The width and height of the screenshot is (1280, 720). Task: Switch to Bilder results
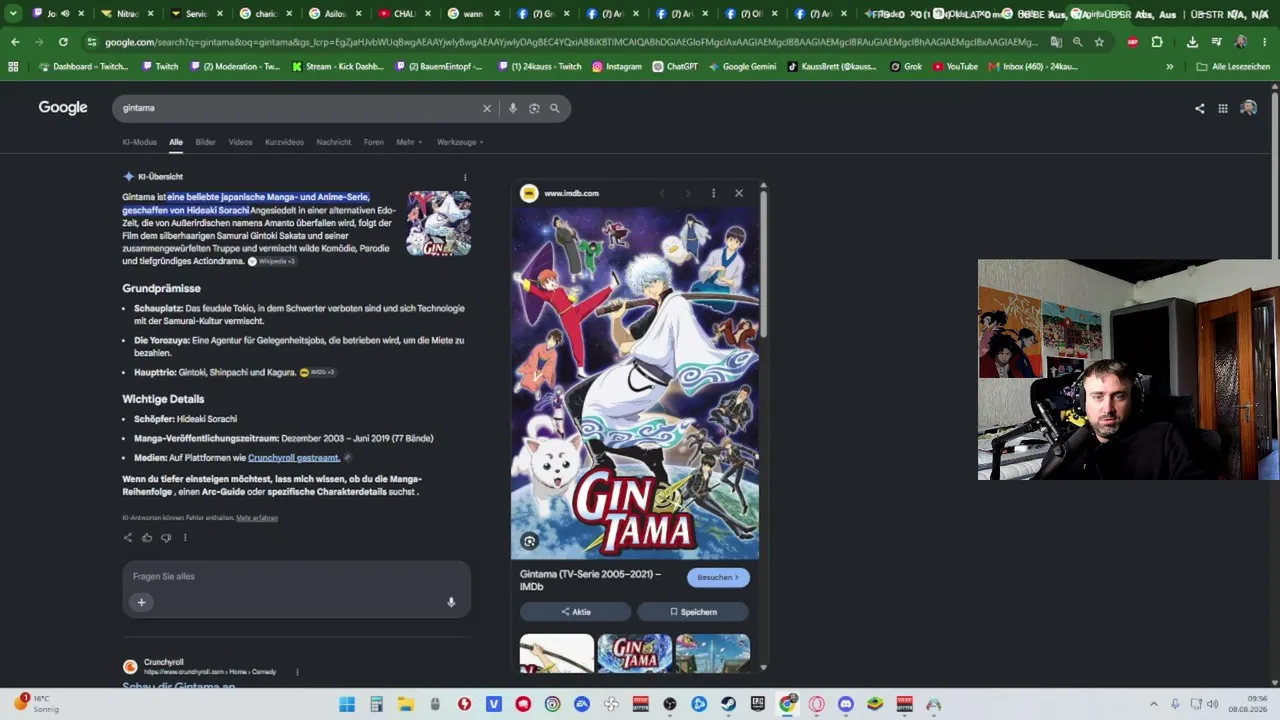tap(205, 142)
